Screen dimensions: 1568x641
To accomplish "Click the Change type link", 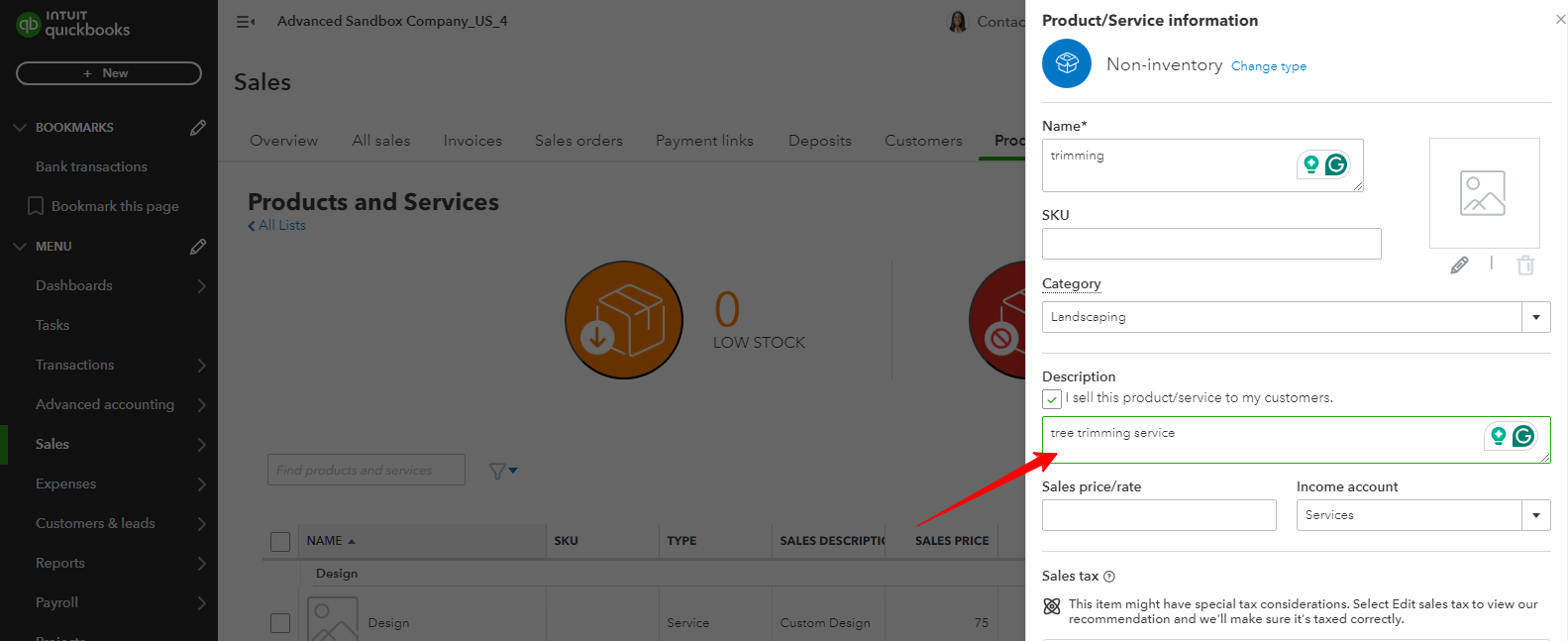I will point(1268,66).
